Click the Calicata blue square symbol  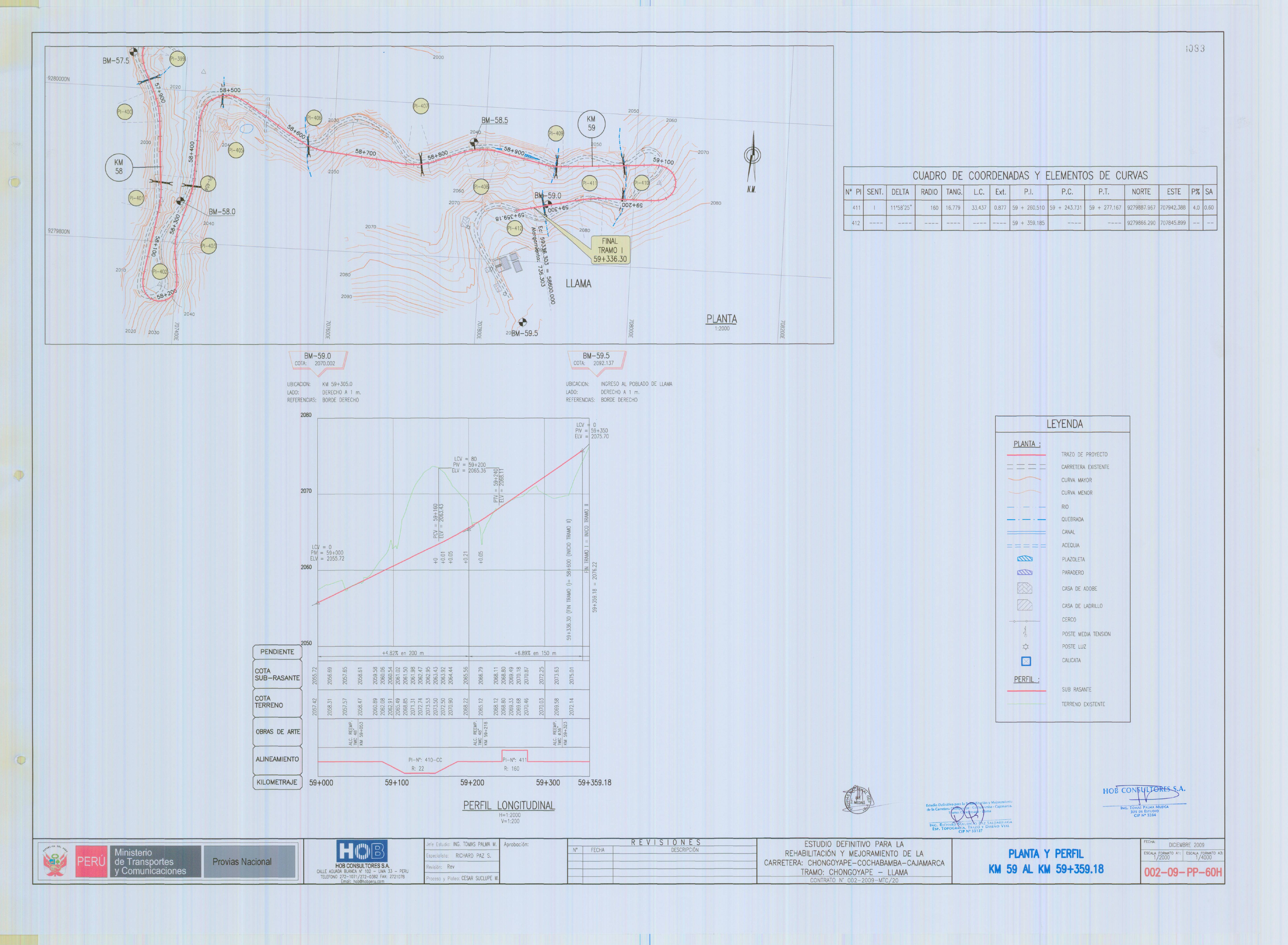(x=1026, y=661)
